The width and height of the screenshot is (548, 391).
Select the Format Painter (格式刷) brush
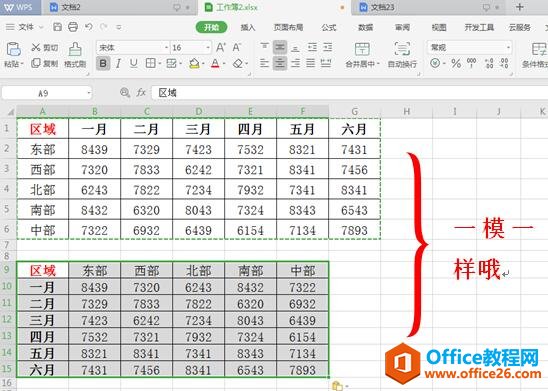point(75,50)
